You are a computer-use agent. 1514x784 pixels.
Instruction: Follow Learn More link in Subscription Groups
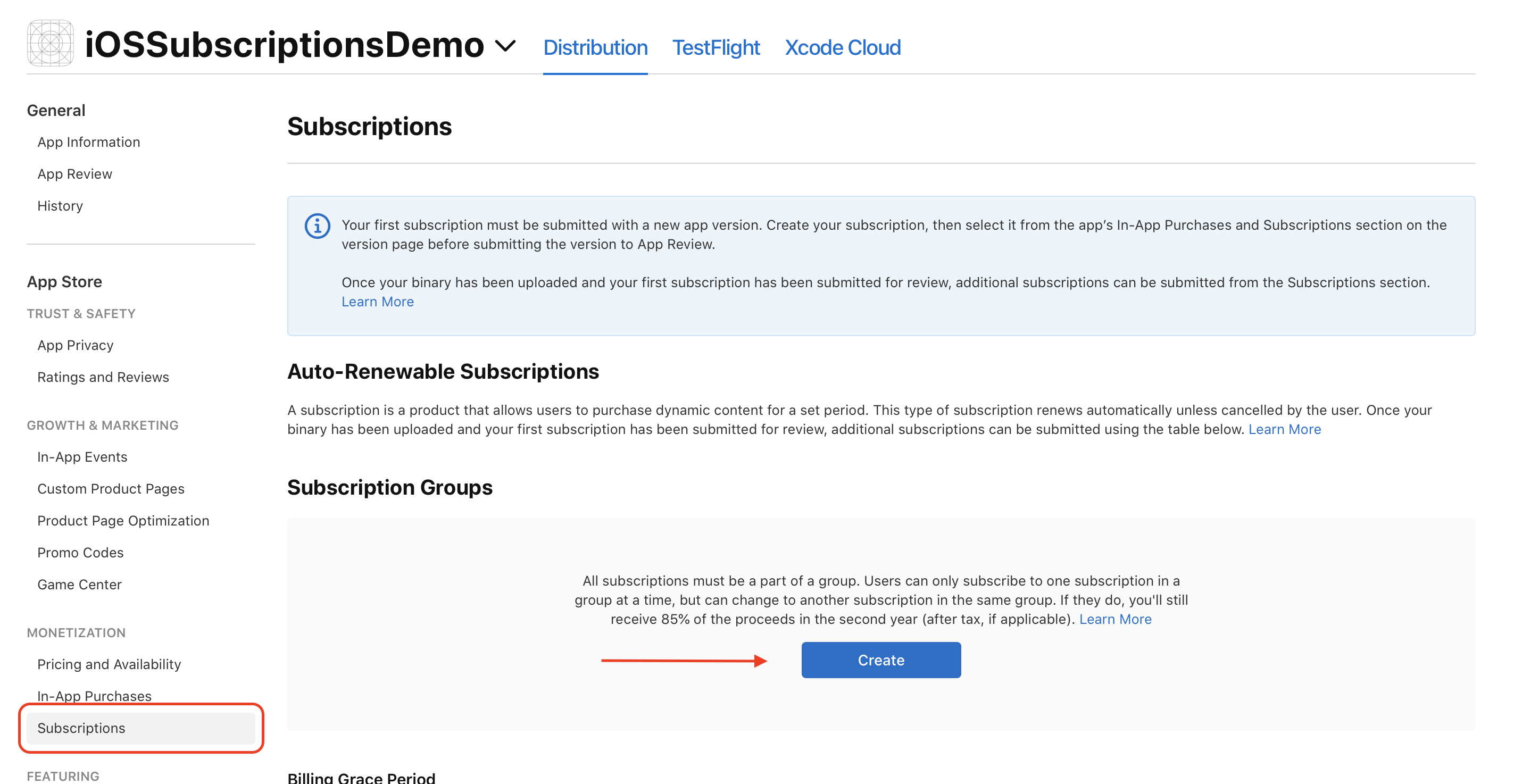(1115, 619)
